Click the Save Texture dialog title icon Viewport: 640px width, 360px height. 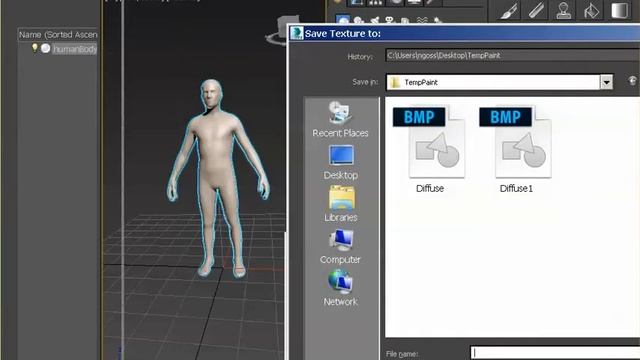coord(297,33)
